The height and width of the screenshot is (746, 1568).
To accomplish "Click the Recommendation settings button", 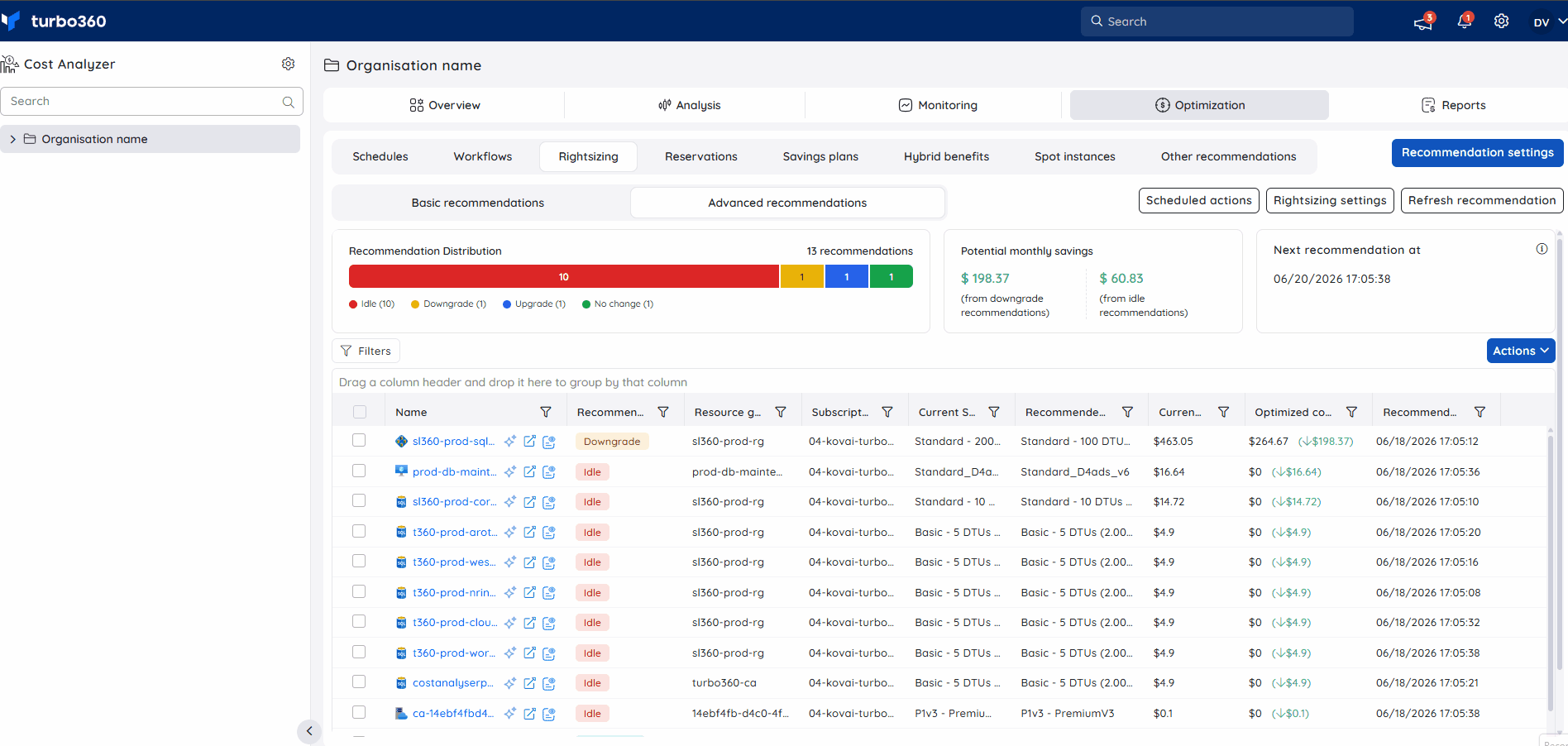I will coord(1477,153).
